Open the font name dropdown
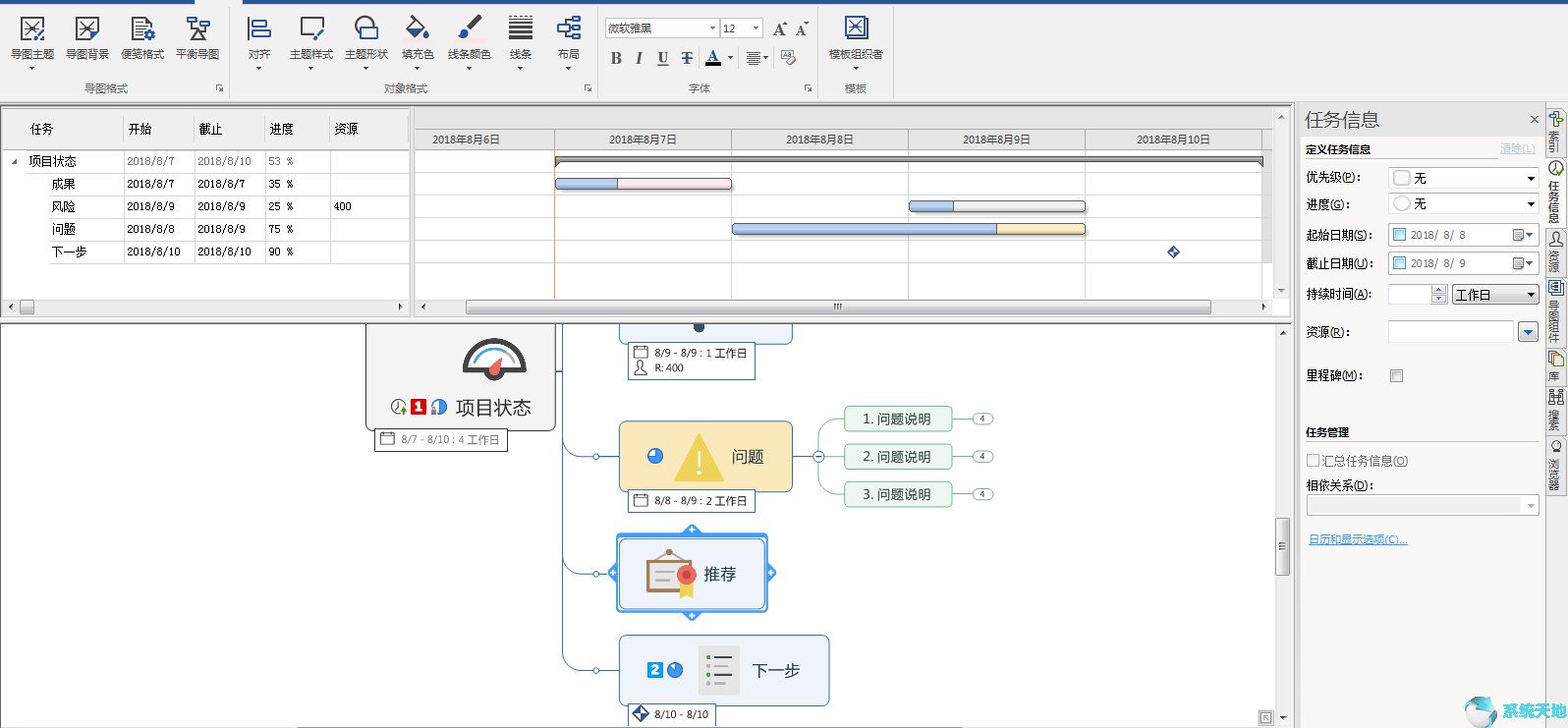 click(712, 28)
